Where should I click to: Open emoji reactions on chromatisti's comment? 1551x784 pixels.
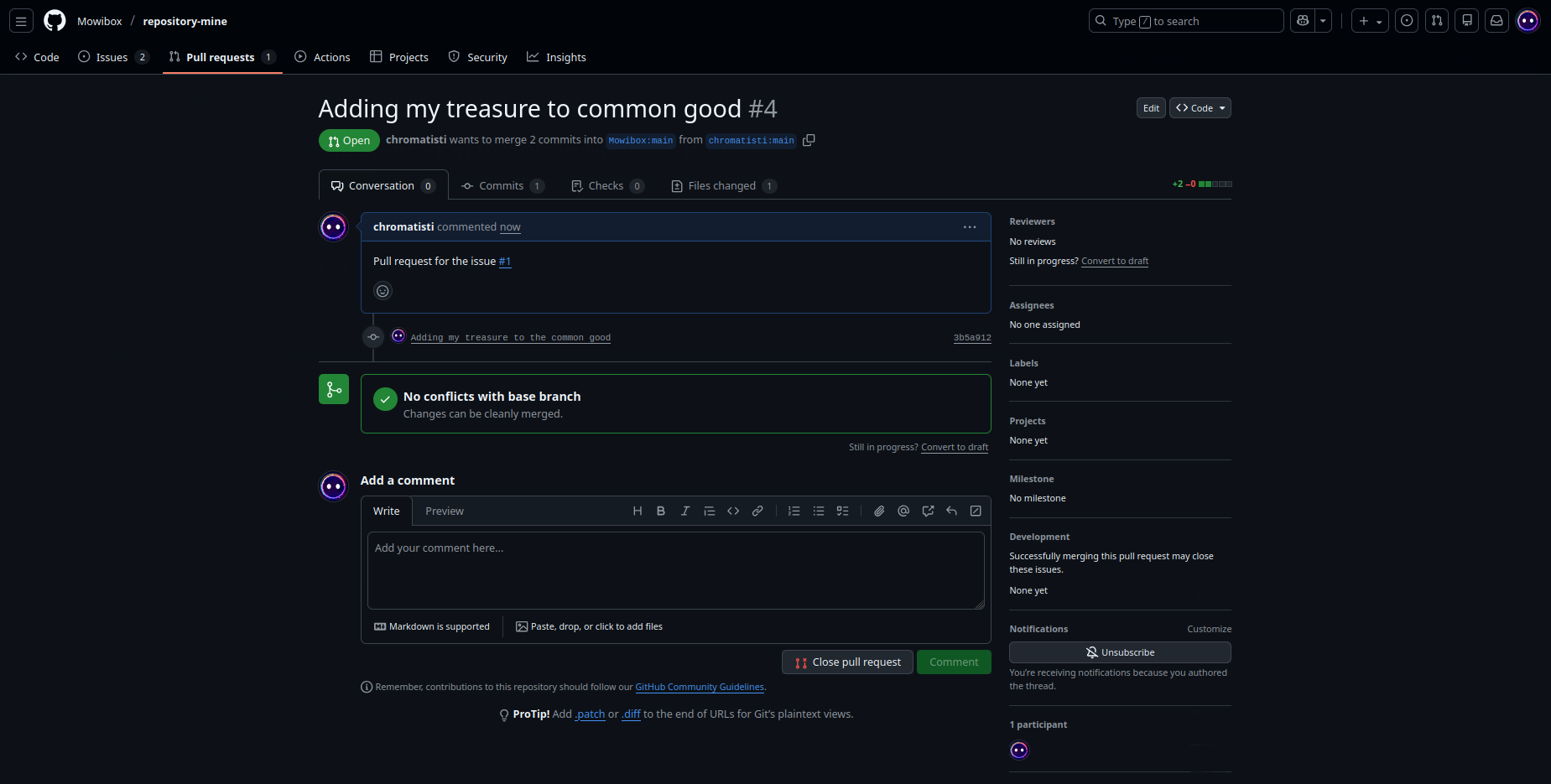click(x=383, y=290)
